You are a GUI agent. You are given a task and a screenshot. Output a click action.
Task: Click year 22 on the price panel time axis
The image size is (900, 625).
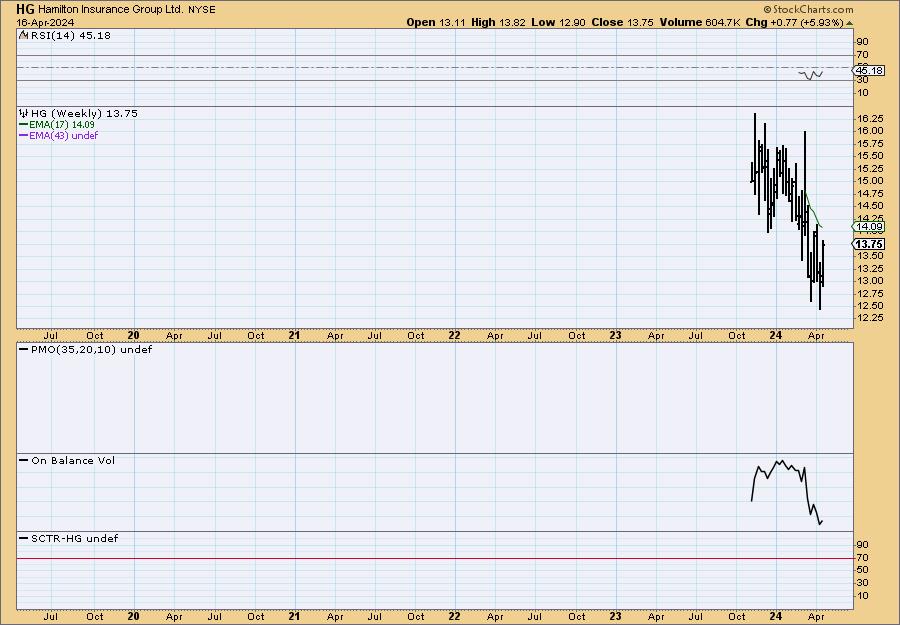tap(455, 335)
